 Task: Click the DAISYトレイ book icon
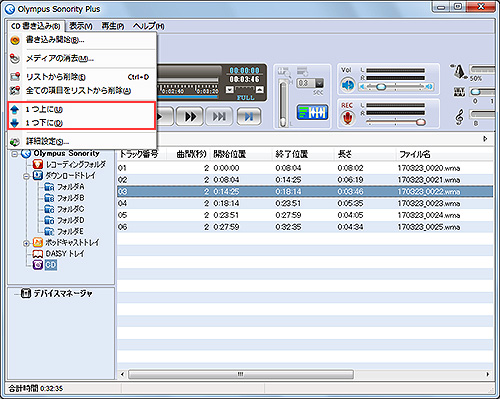pyautogui.click(x=38, y=254)
